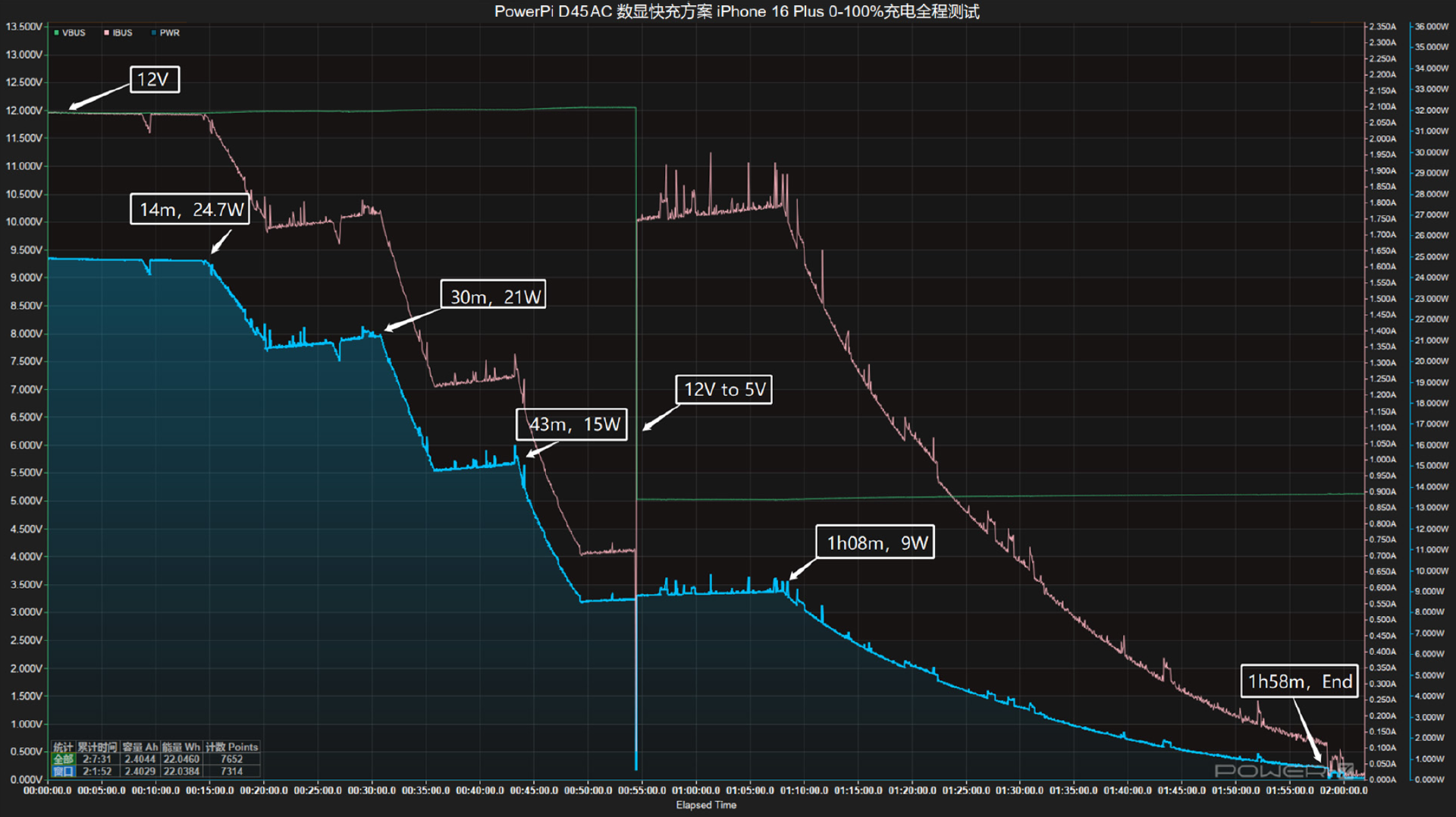Screen dimensions: 1456x817
Task: Click the 12V annotation label
Action: (155, 80)
